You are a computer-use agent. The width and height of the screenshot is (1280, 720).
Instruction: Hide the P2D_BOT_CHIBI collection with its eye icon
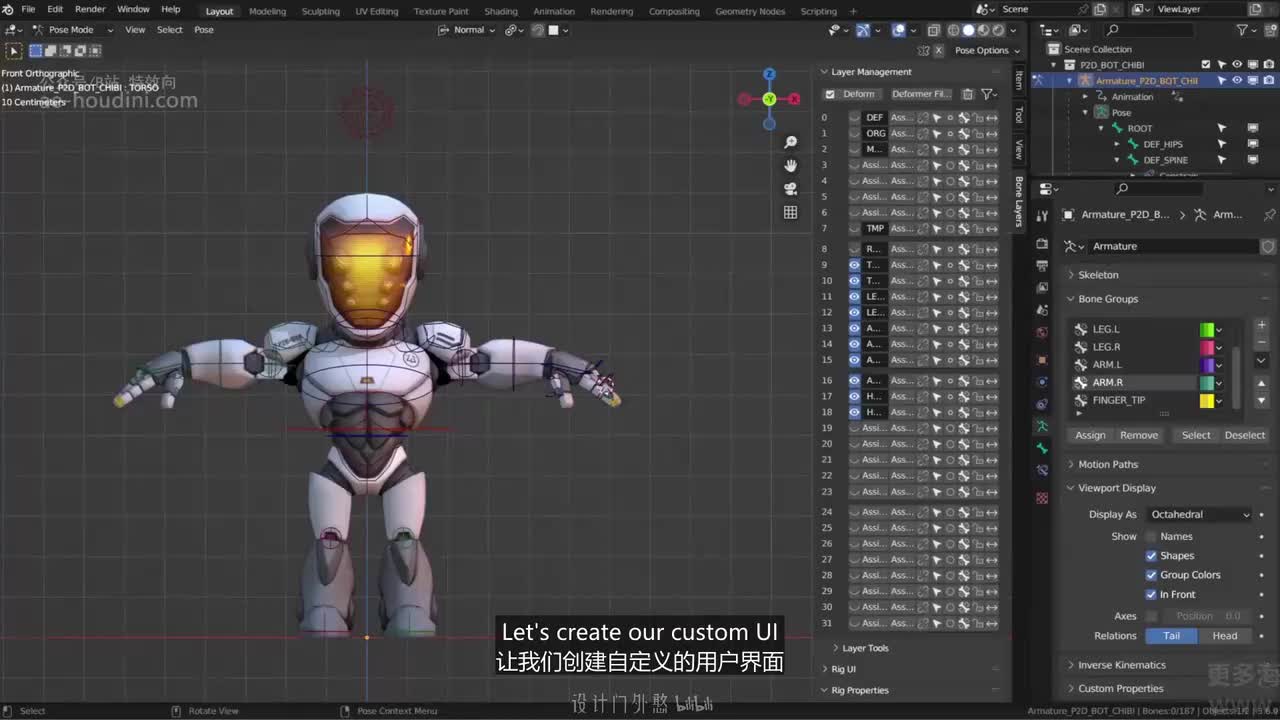pos(1237,65)
